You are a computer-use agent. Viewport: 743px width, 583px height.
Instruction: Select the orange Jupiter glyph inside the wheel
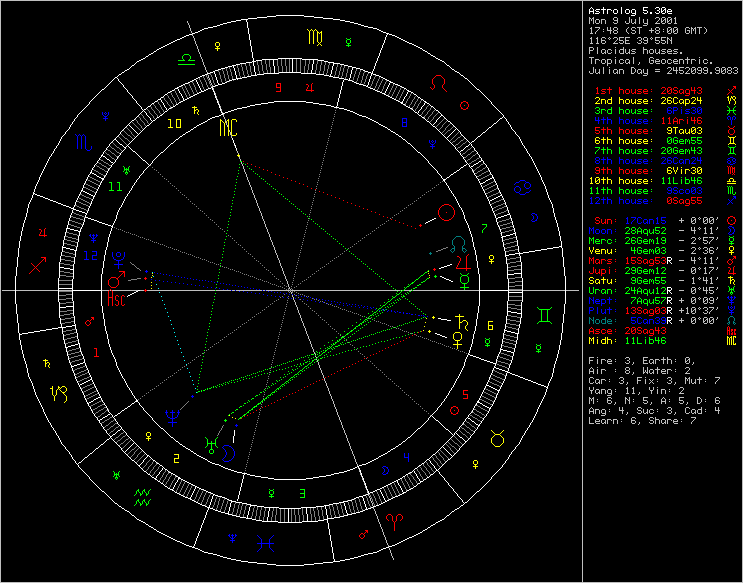click(x=463, y=263)
